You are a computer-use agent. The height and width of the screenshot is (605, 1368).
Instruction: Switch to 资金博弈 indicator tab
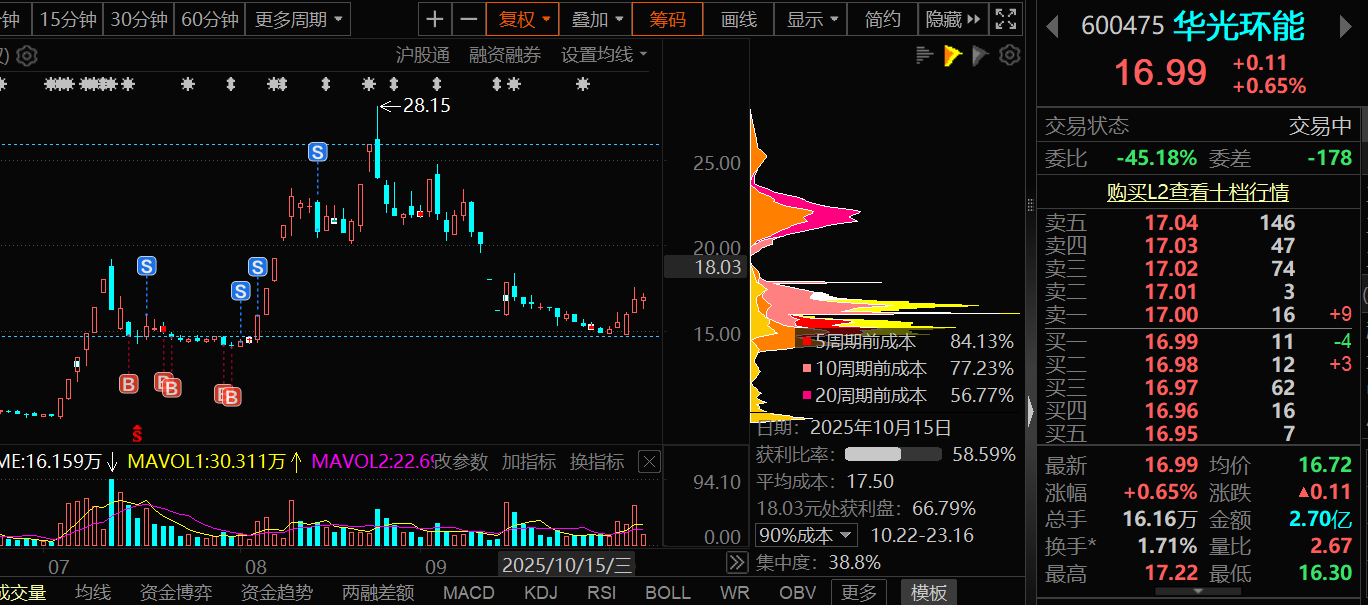point(176,592)
